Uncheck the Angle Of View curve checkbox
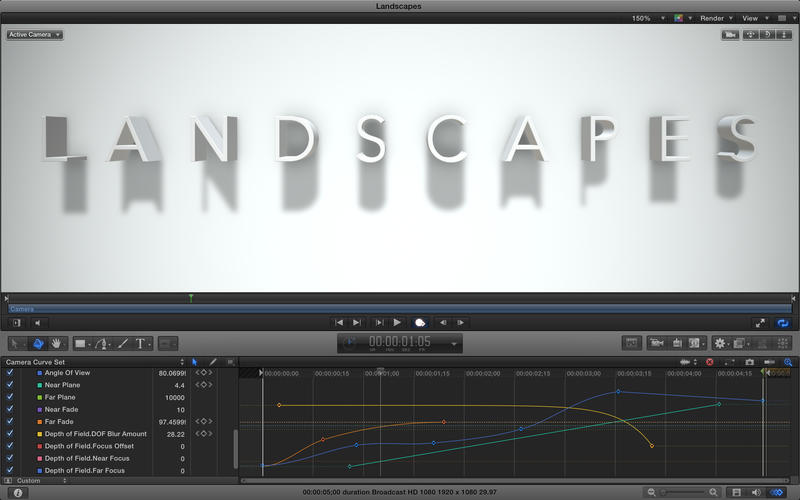The image size is (800, 500). (x=10, y=372)
